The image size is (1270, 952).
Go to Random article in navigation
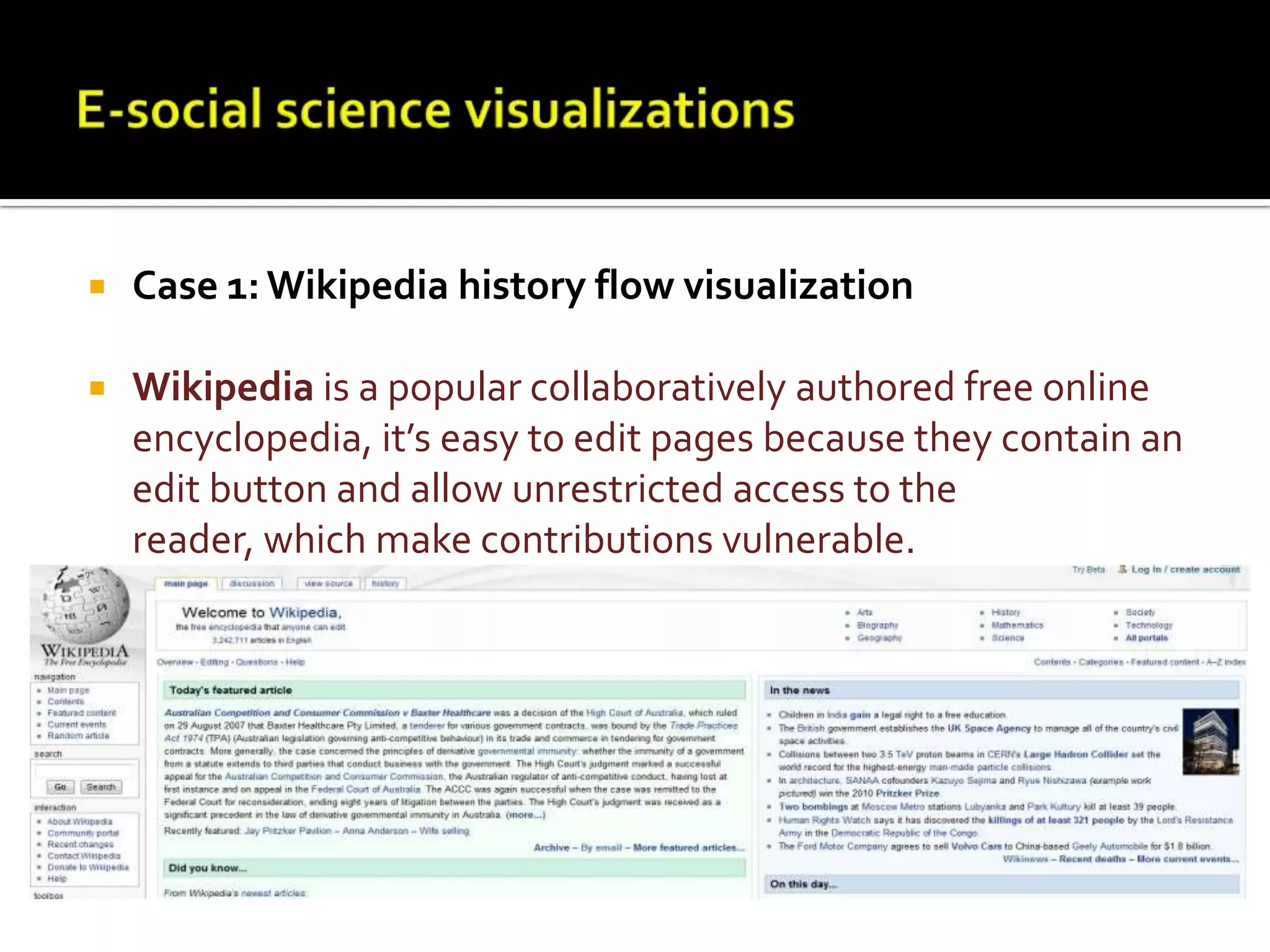(x=78, y=736)
